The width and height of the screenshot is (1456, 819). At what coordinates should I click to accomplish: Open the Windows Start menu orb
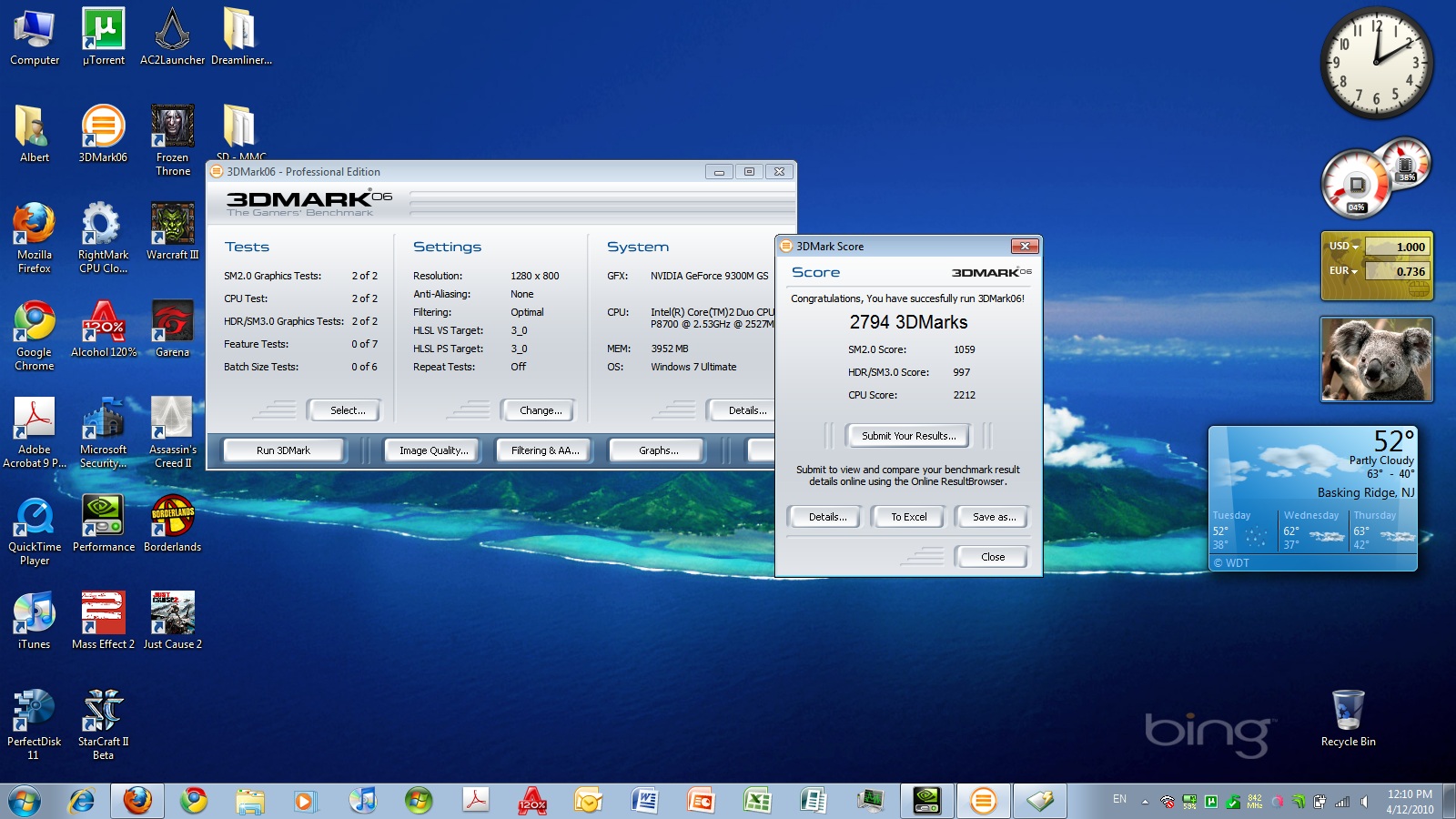tap(25, 801)
